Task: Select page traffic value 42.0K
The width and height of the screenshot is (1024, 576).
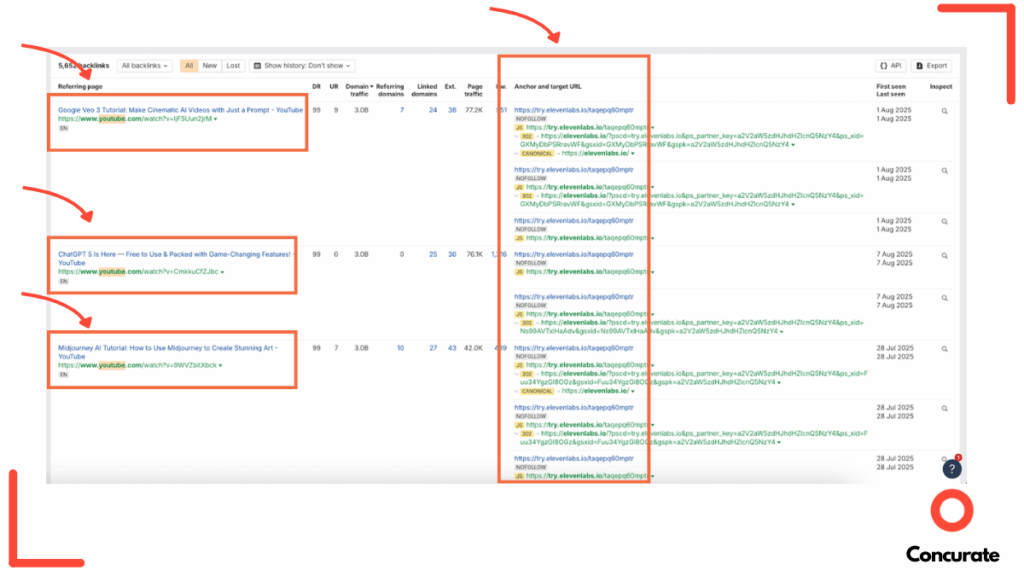Action: (473, 348)
